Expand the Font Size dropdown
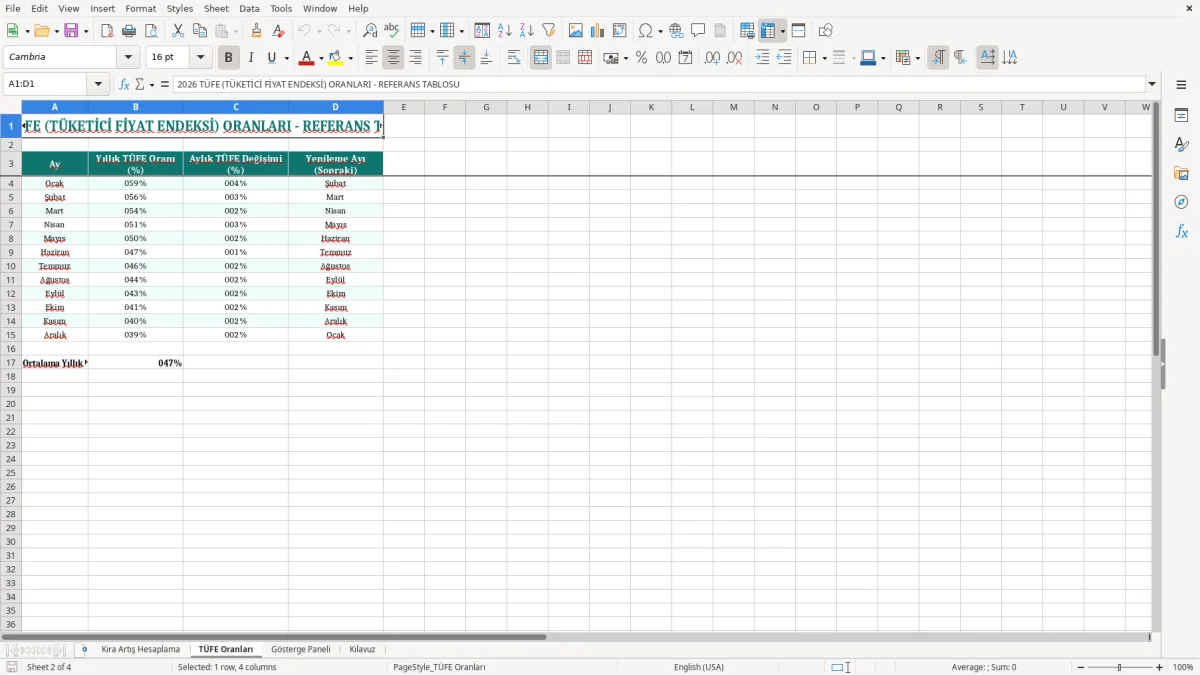Image resolution: width=1200 pixels, height=675 pixels. pyautogui.click(x=200, y=58)
